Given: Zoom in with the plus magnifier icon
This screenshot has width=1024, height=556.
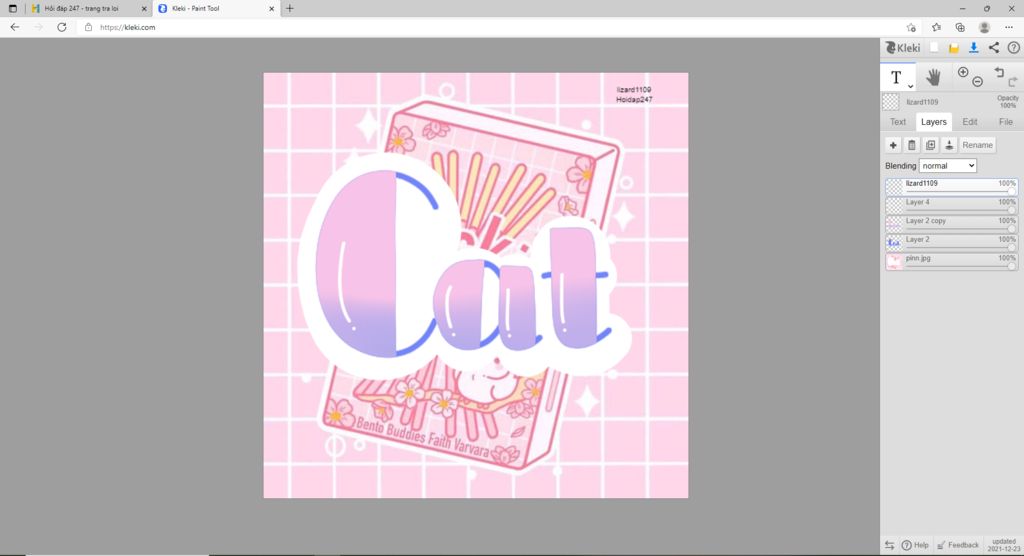Looking at the screenshot, I should [963, 73].
